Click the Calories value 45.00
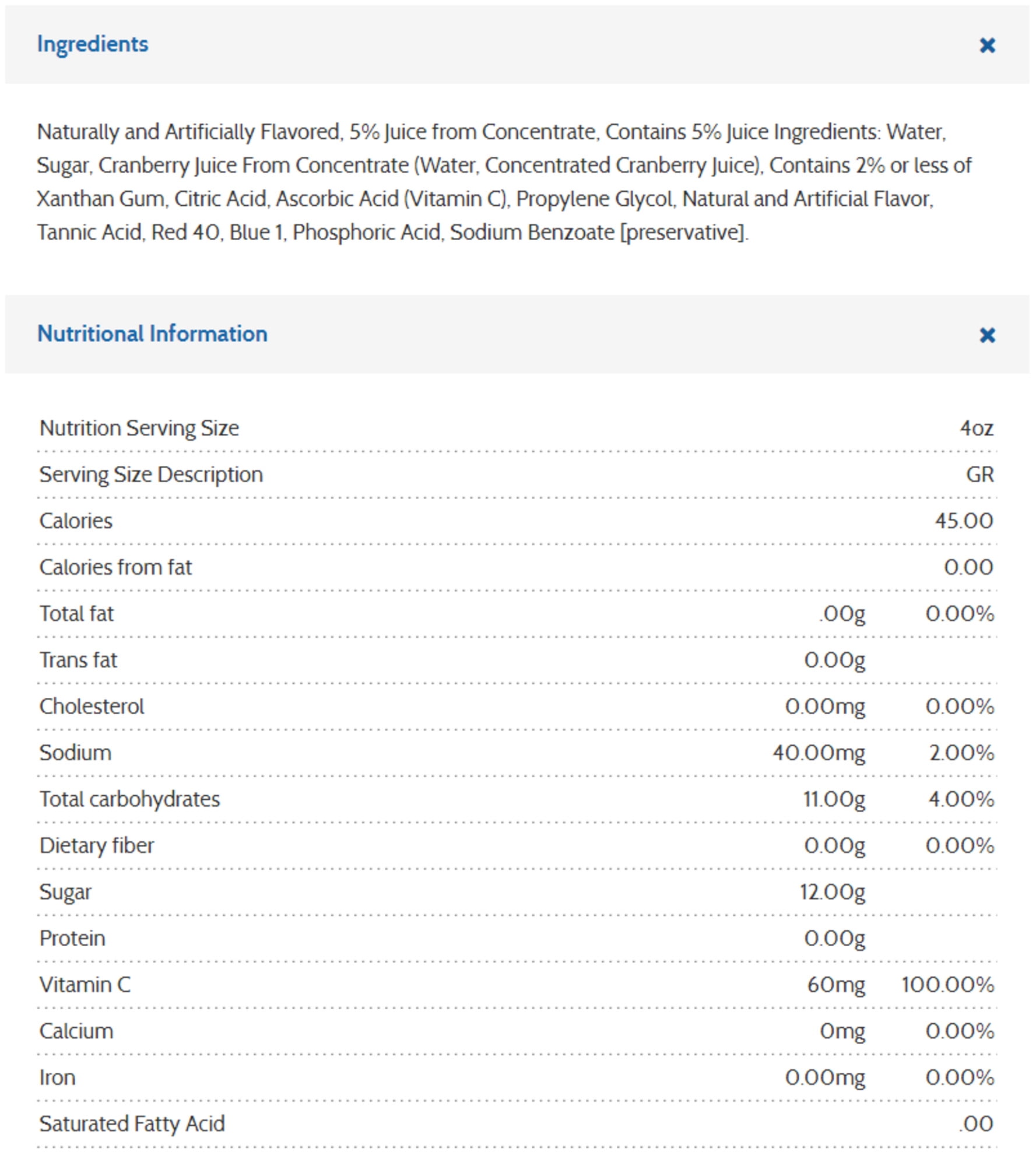The height and width of the screenshot is (1166, 1036). point(964,521)
